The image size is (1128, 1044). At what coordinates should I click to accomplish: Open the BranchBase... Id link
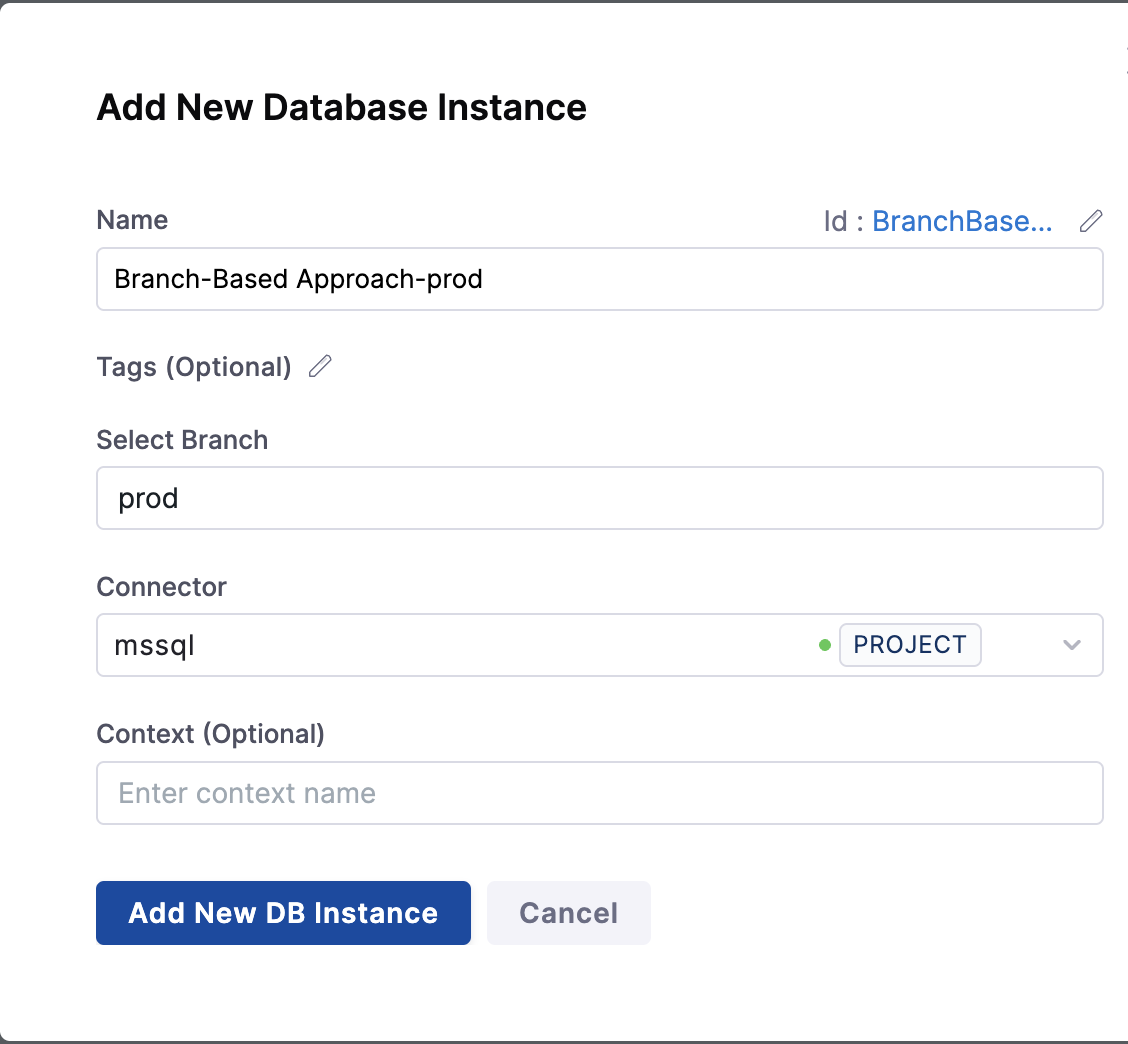click(962, 221)
